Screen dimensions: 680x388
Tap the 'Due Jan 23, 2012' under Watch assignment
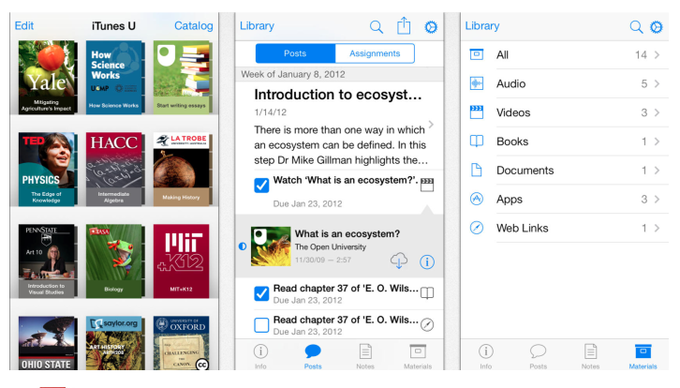point(307,204)
